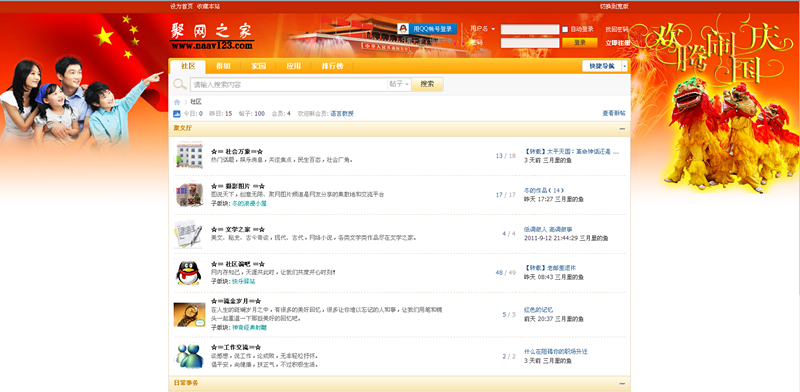
Task: Click the 工作交流 messenger people icon
Action: 189,356
